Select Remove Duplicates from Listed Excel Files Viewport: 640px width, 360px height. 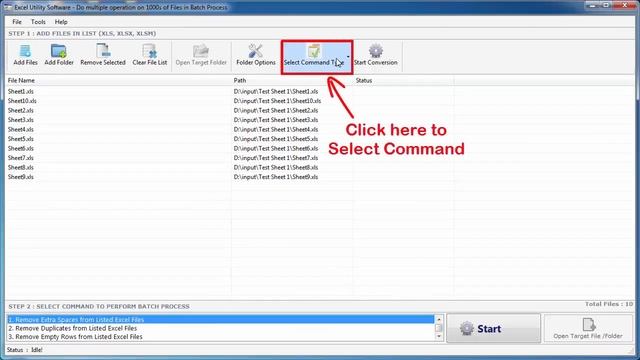tap(221, 328)
